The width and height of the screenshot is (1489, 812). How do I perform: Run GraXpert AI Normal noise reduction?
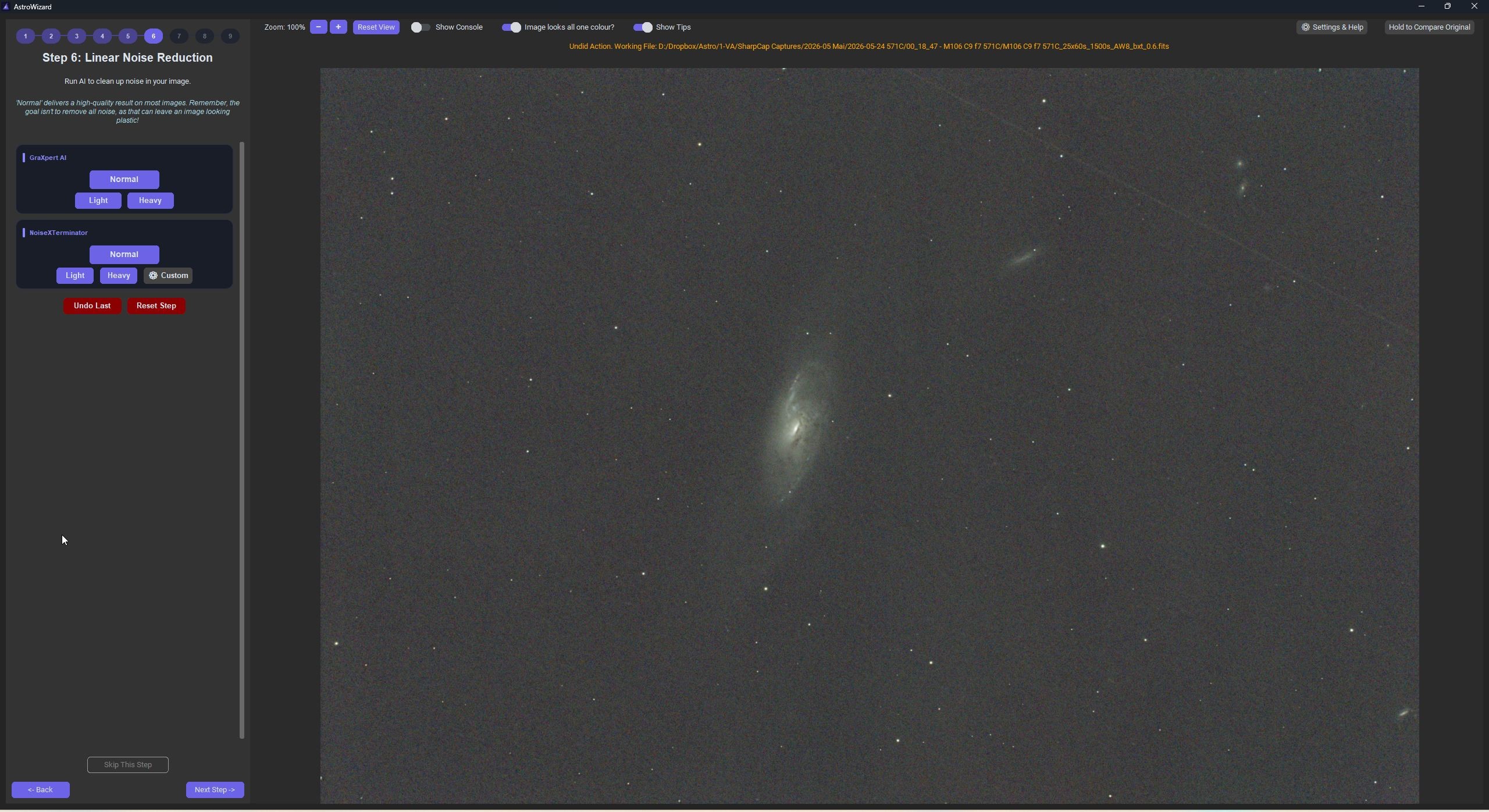tap(124, 180)
